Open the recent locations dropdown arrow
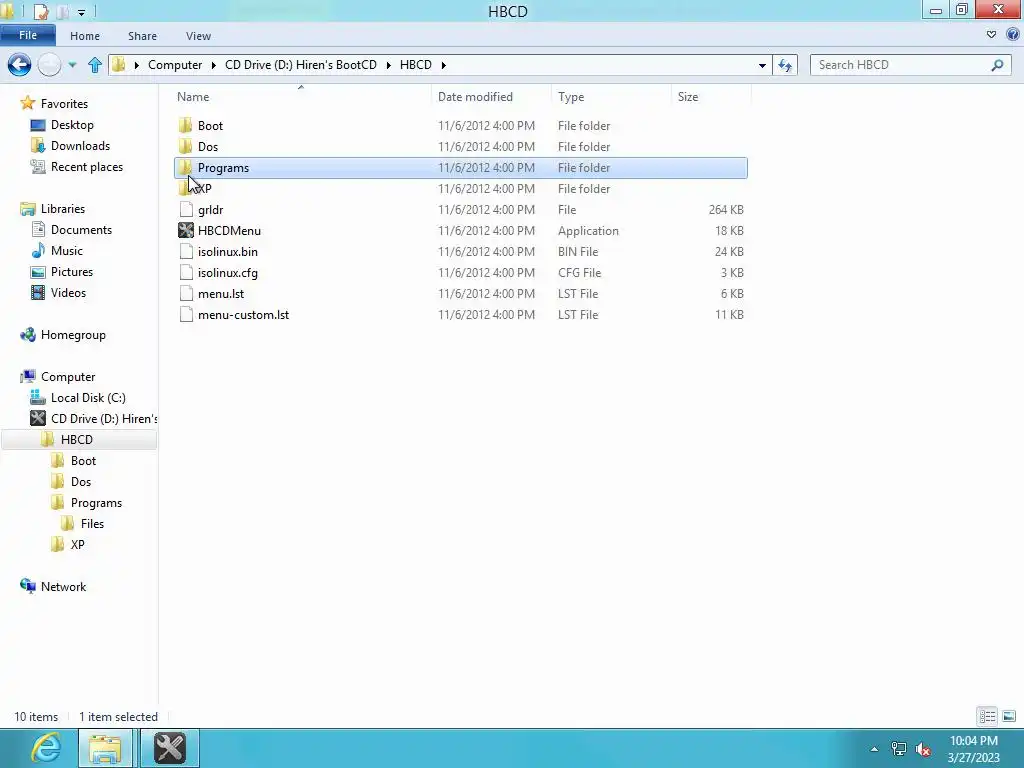 72,65
